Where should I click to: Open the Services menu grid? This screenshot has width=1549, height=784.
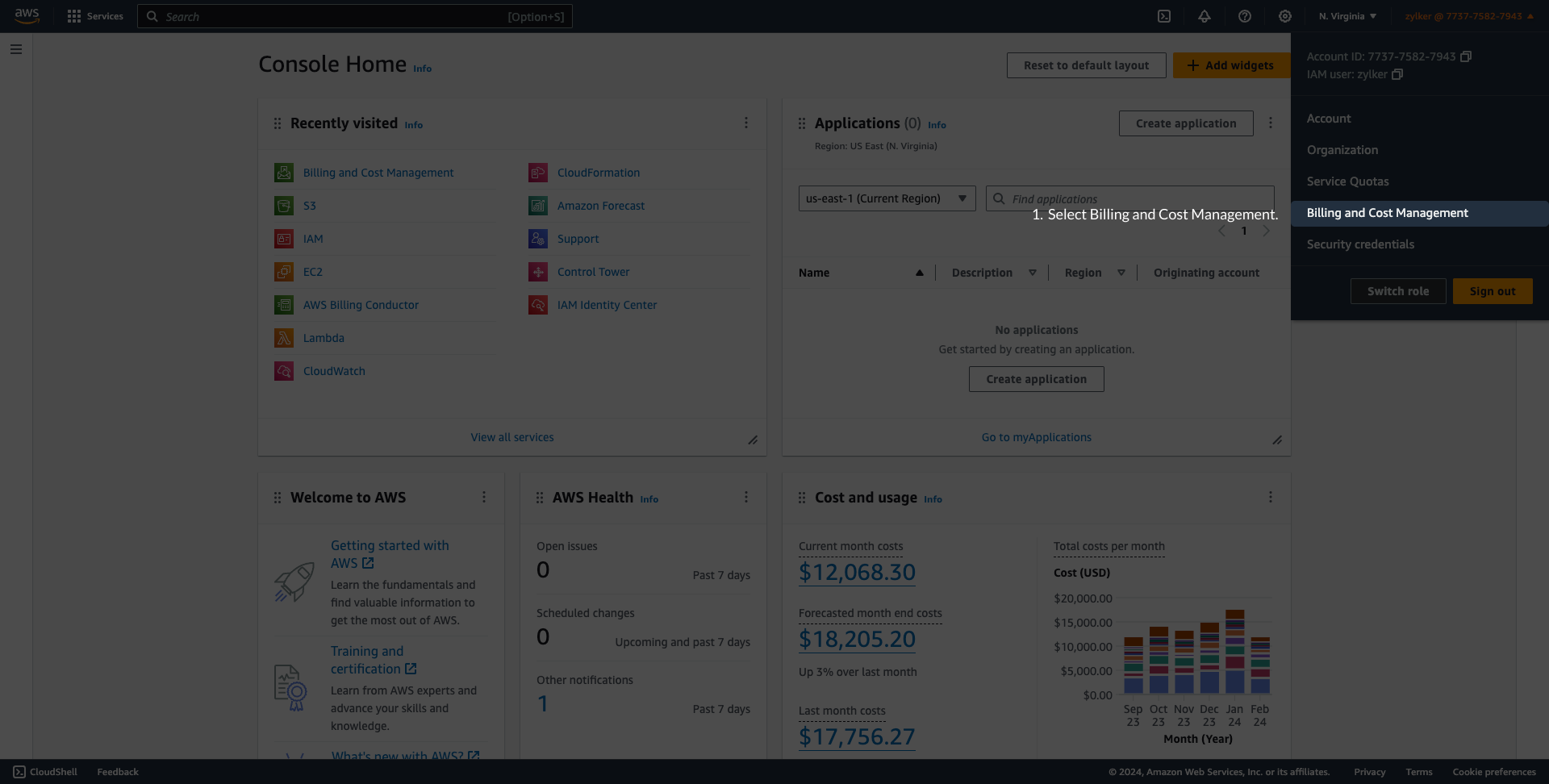tap(94, 16)
